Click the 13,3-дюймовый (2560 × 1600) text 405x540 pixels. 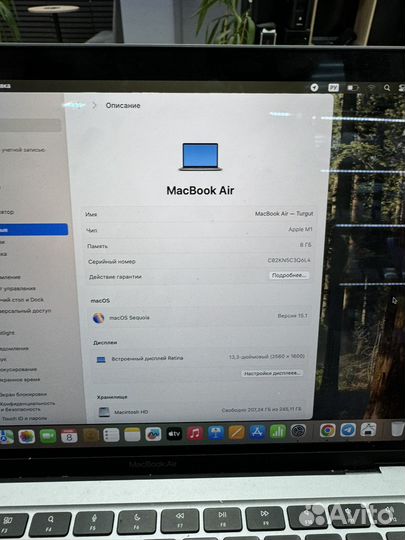click(267, 356)
